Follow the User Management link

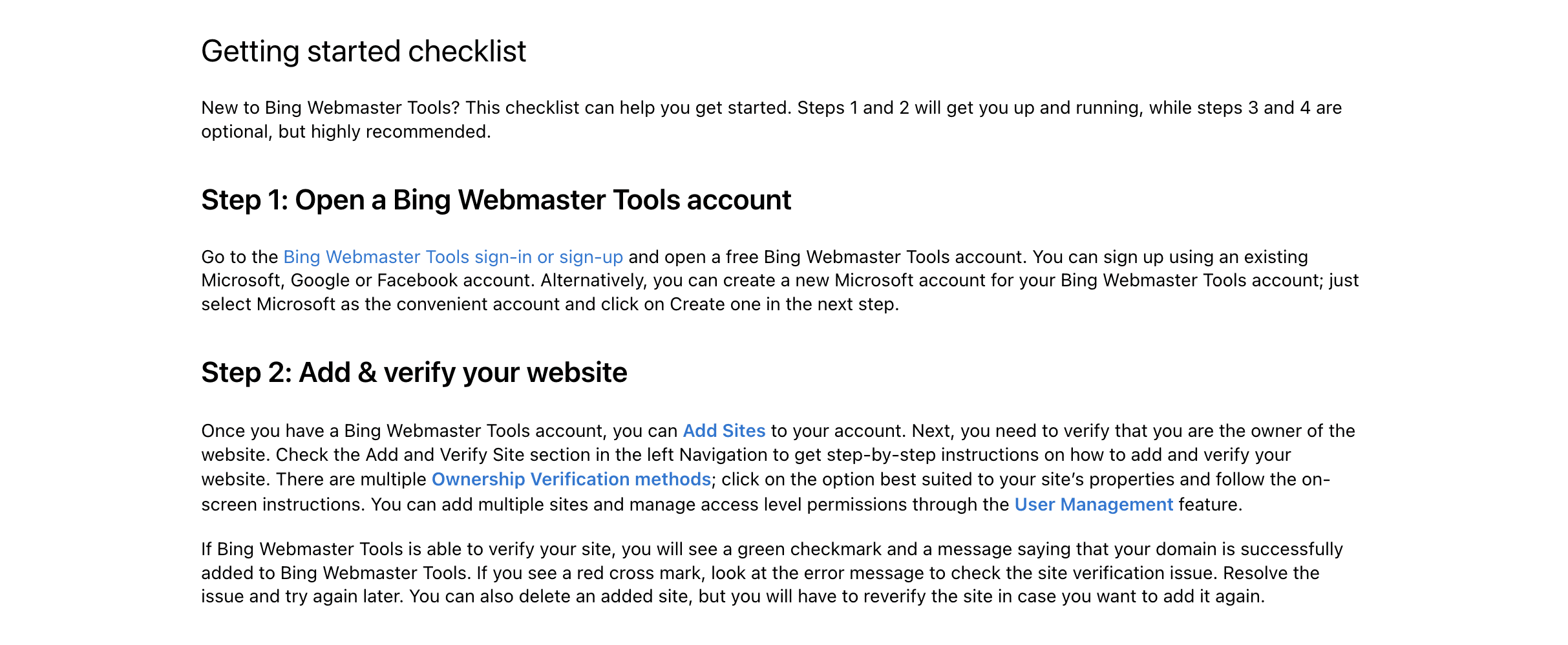coord(1094,505)
